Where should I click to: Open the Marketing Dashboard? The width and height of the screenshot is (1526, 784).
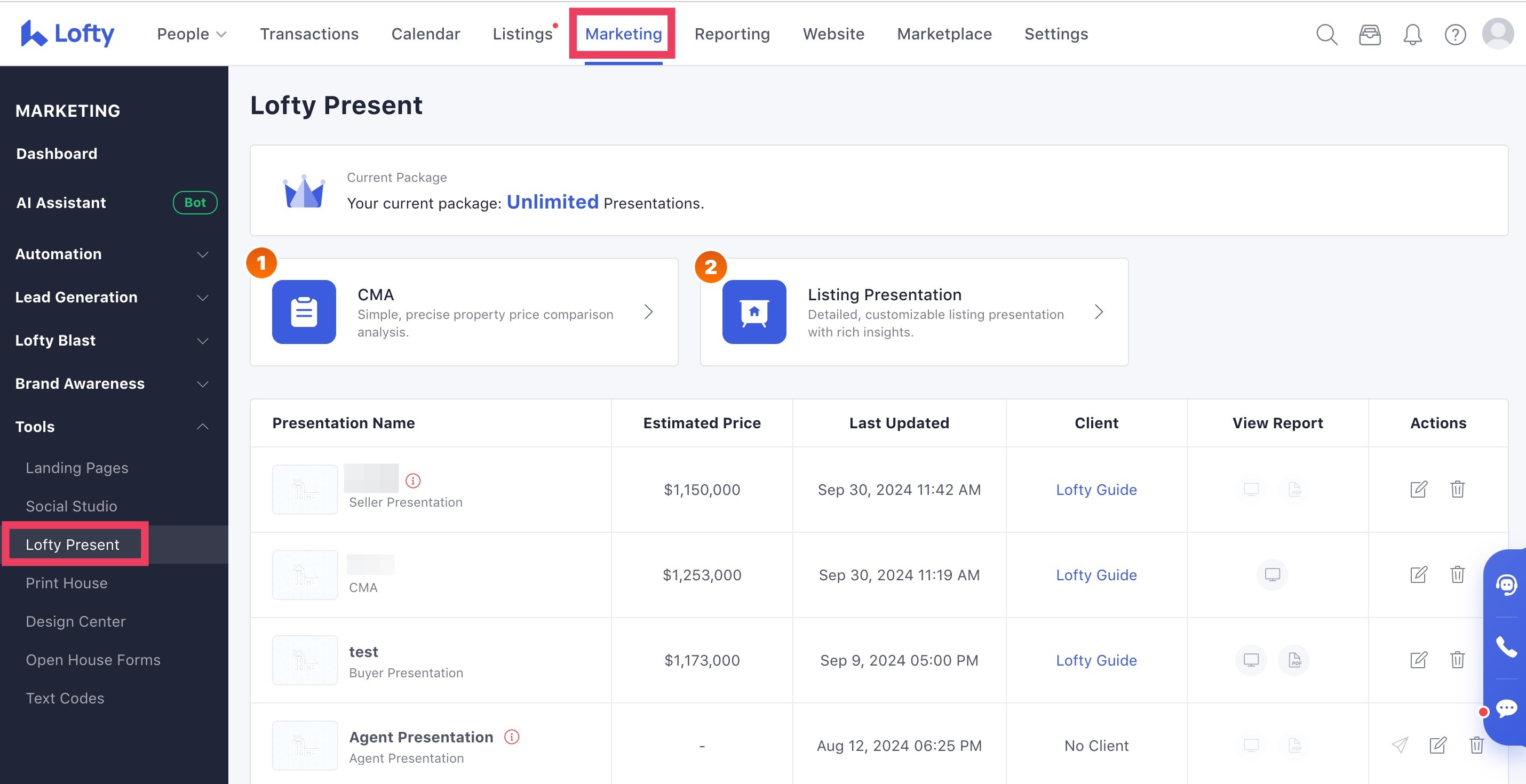coord(57,154)
